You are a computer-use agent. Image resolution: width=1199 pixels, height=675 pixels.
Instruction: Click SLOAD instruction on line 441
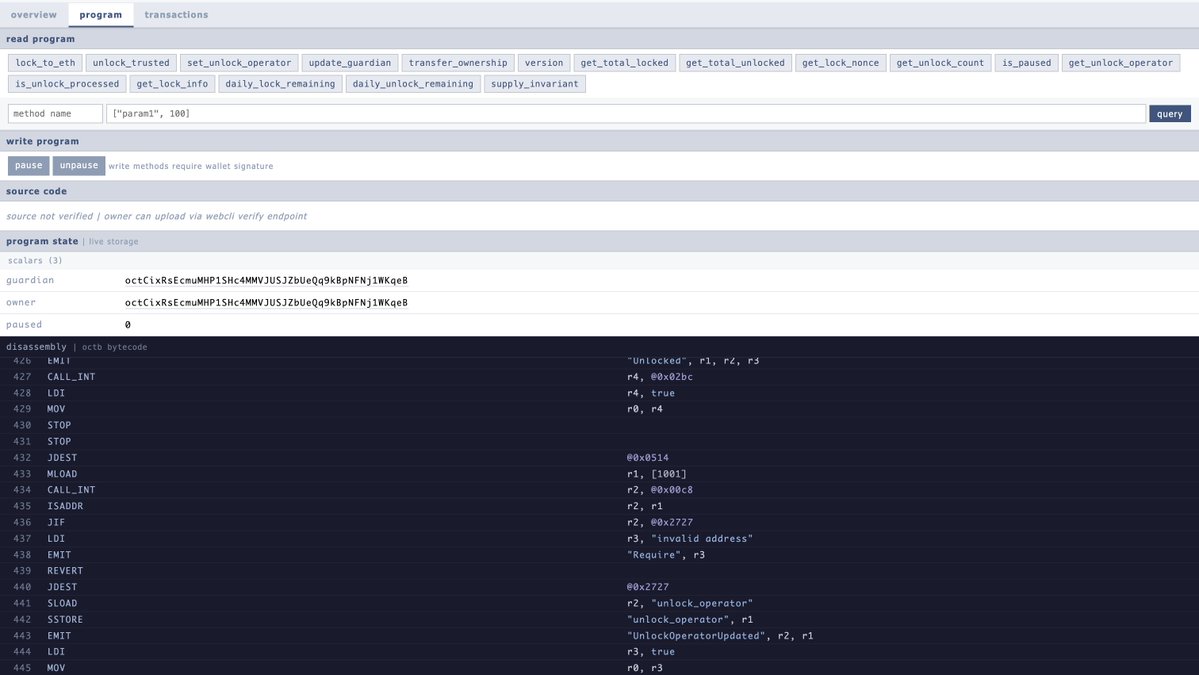(62, 603)
